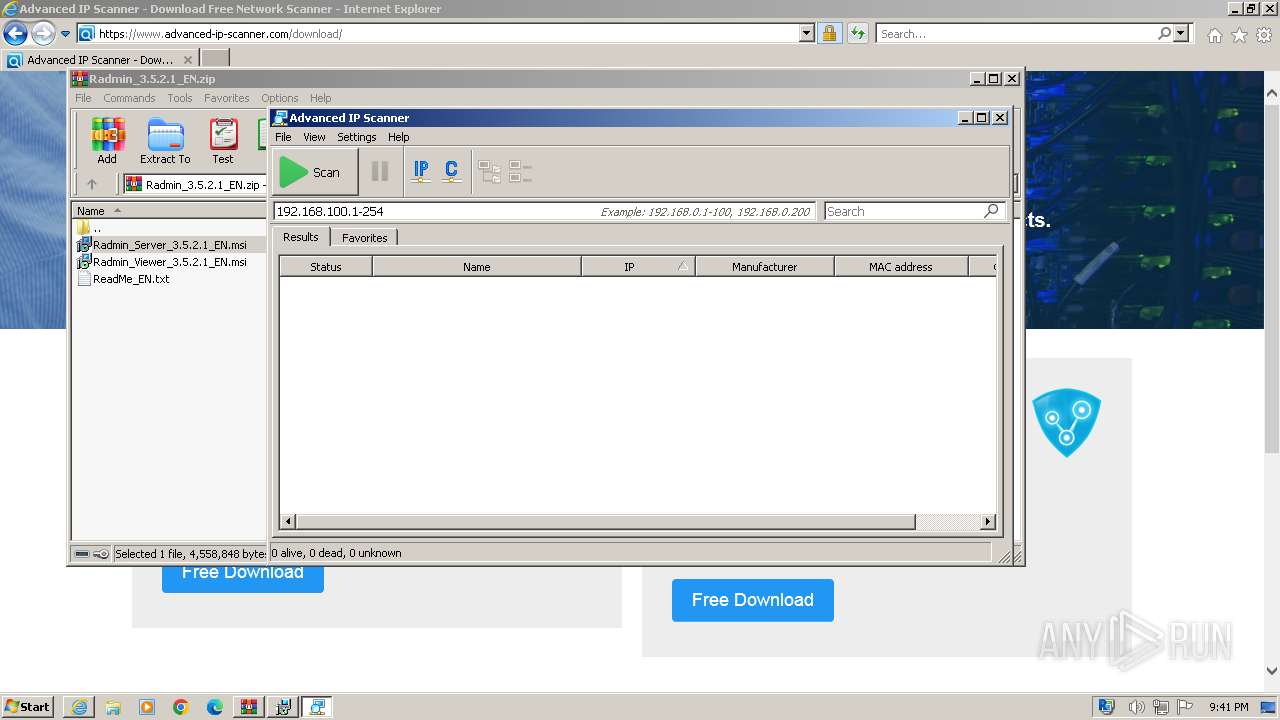Click results horizontal scrollbar right arrow
The image size is (1280, 720).
[x=988, y=521]
